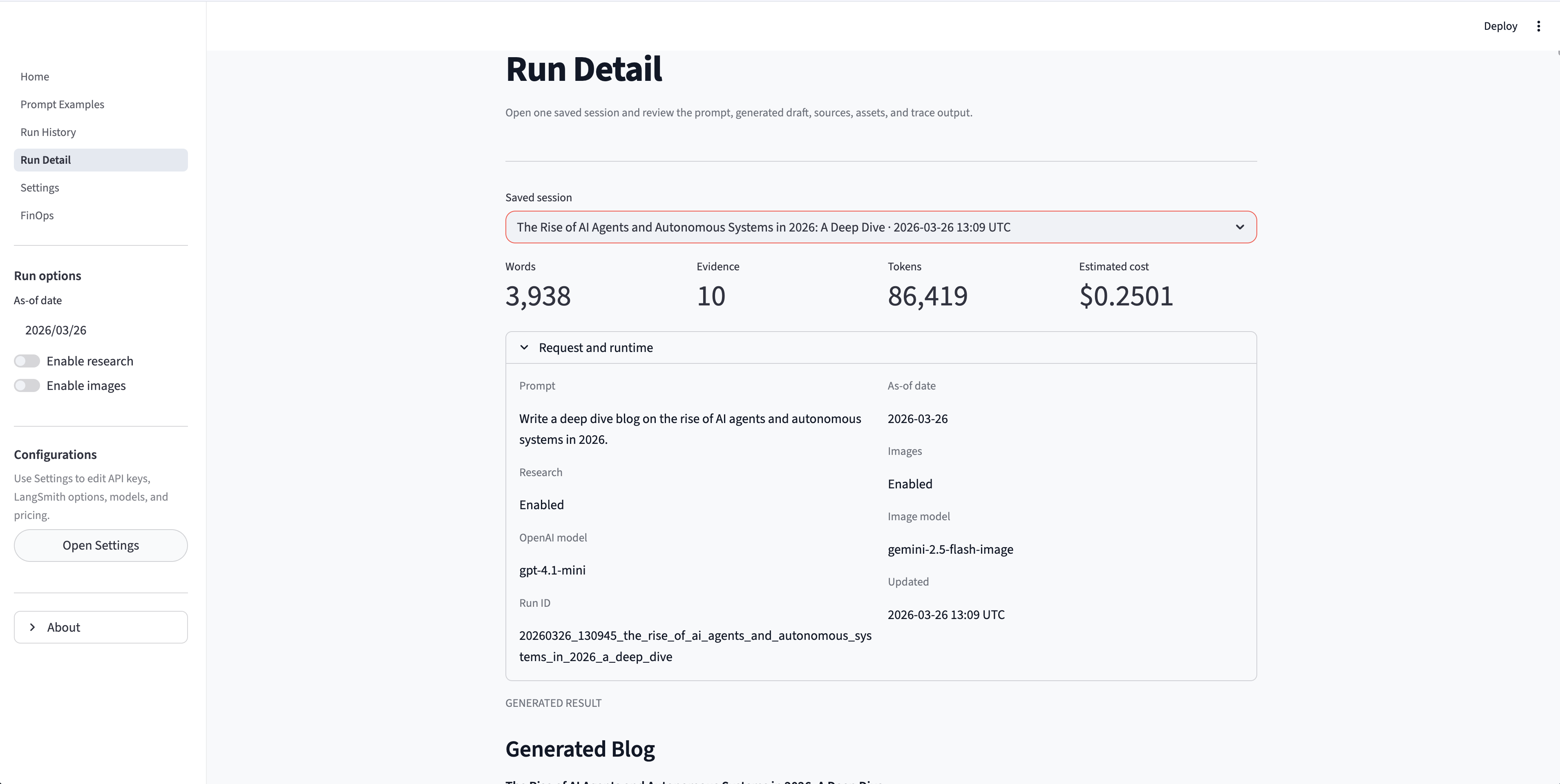Screen dimensions: 1560x784
Task: Click the About chevron arrow
Action: pyautogui.click(x=33, y=627)
